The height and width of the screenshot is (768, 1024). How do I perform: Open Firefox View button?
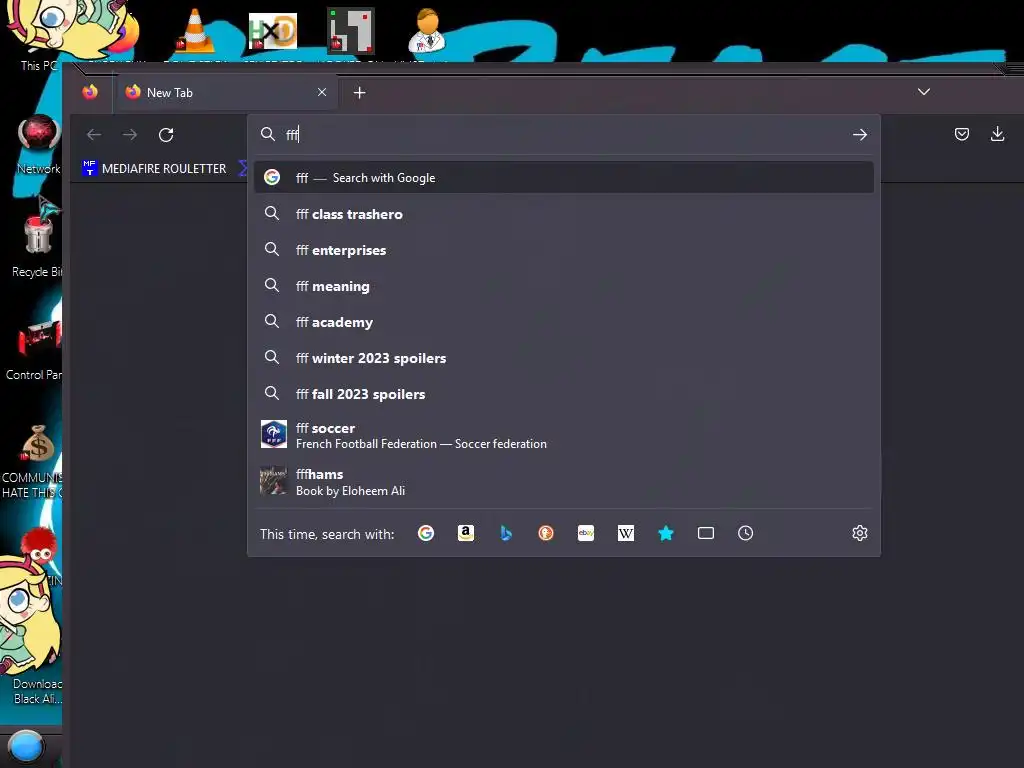90,92
